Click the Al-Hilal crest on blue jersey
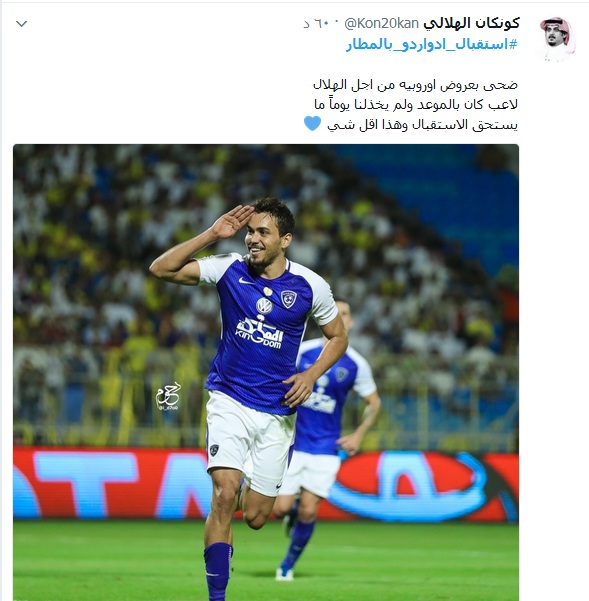This screenshot has width=589, height=601. coord(289,299)
